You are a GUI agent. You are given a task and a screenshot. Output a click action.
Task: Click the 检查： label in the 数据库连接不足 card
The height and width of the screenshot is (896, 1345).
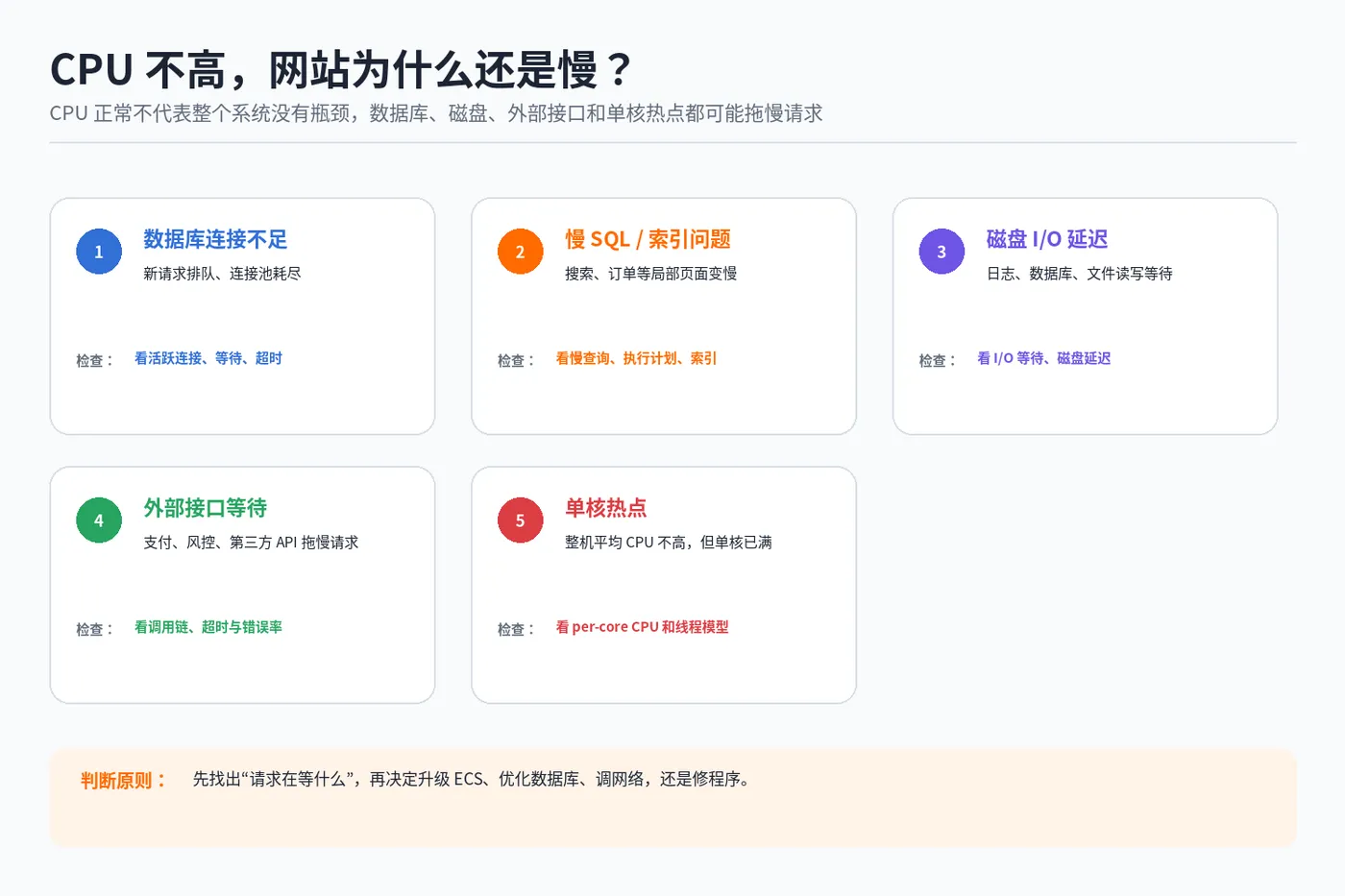(96, 360)
